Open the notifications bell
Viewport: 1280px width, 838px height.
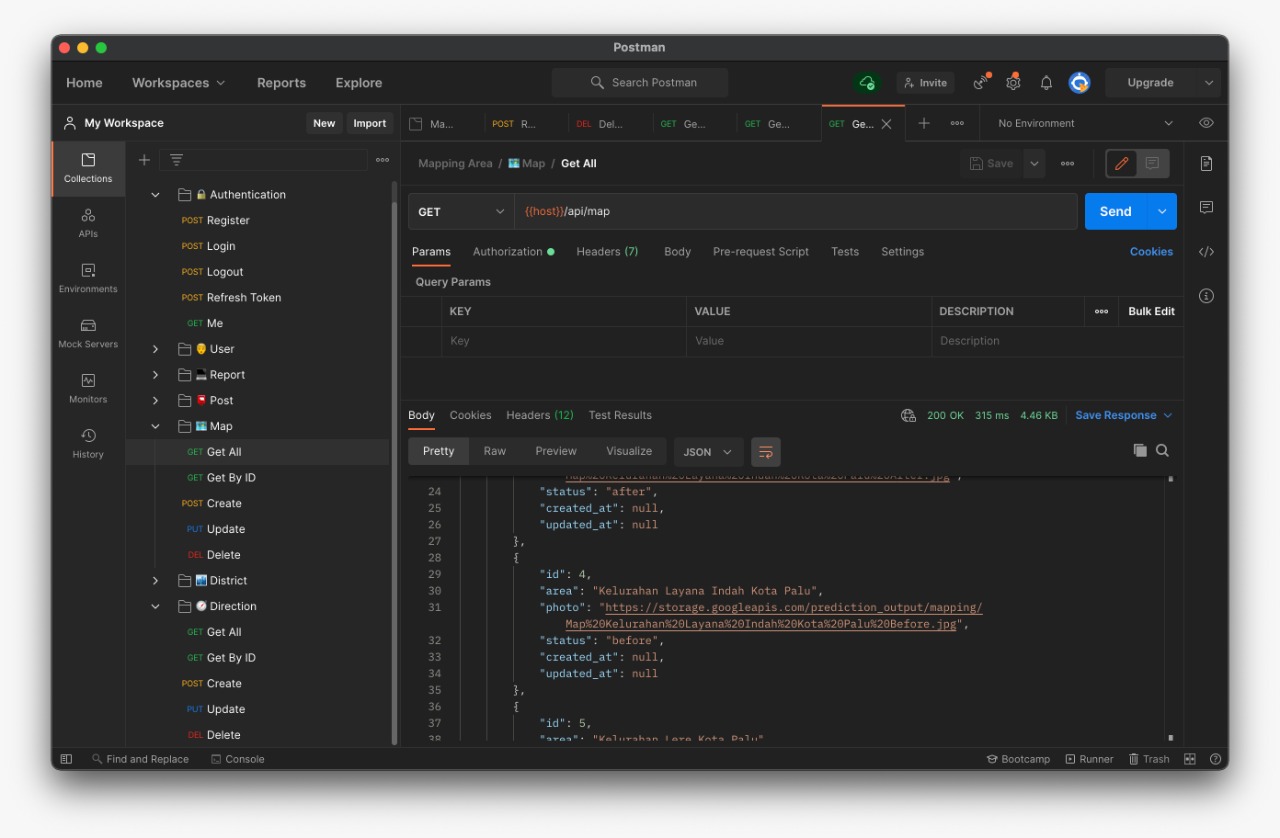1046,83
